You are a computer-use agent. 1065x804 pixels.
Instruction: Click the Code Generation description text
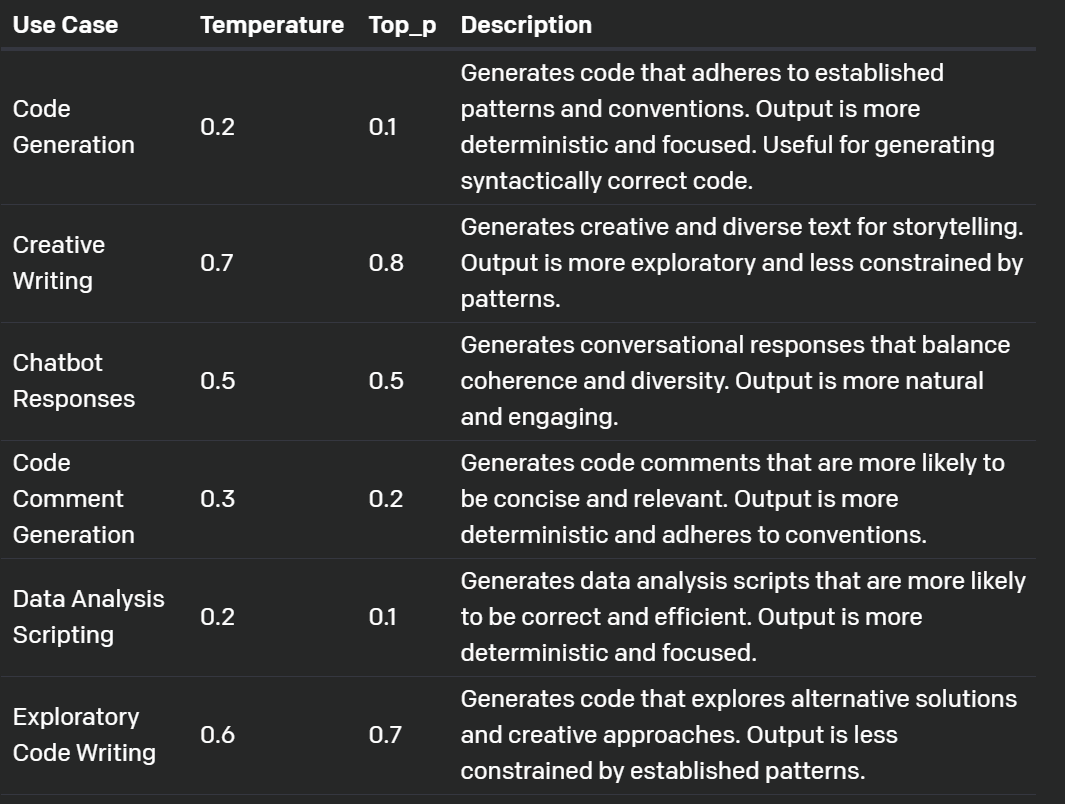pyautogui.click(x=727, y=127)
